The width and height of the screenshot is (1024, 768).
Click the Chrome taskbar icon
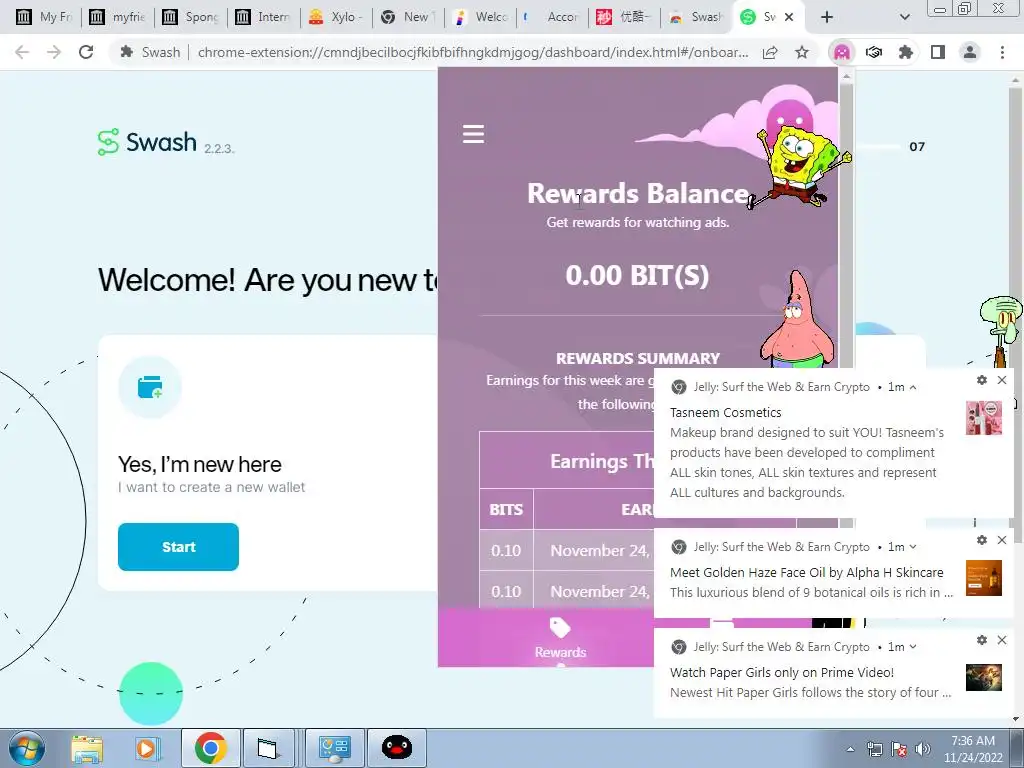point(210,748)
